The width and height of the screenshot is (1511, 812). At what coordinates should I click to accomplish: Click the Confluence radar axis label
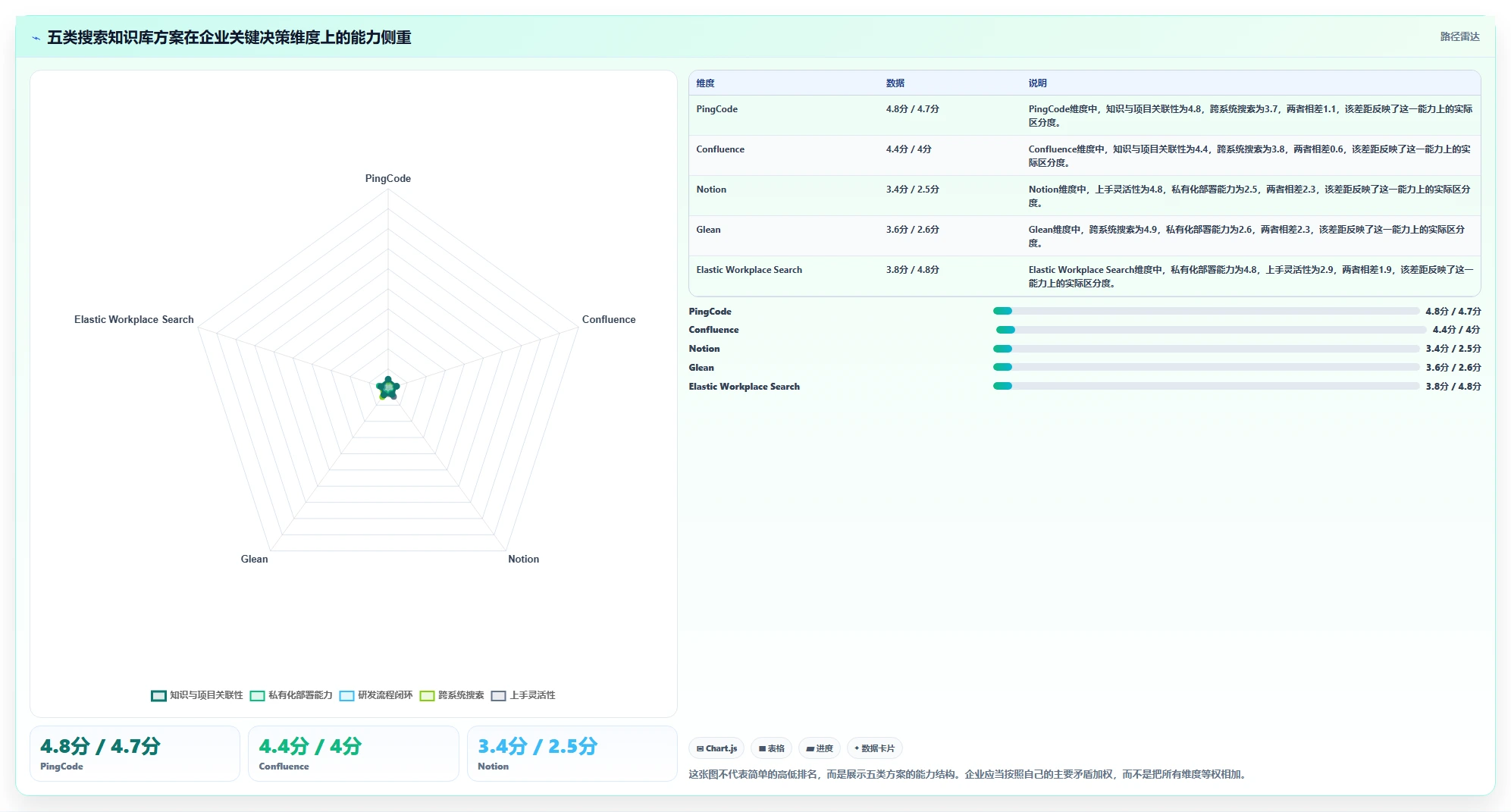point(609,320)
